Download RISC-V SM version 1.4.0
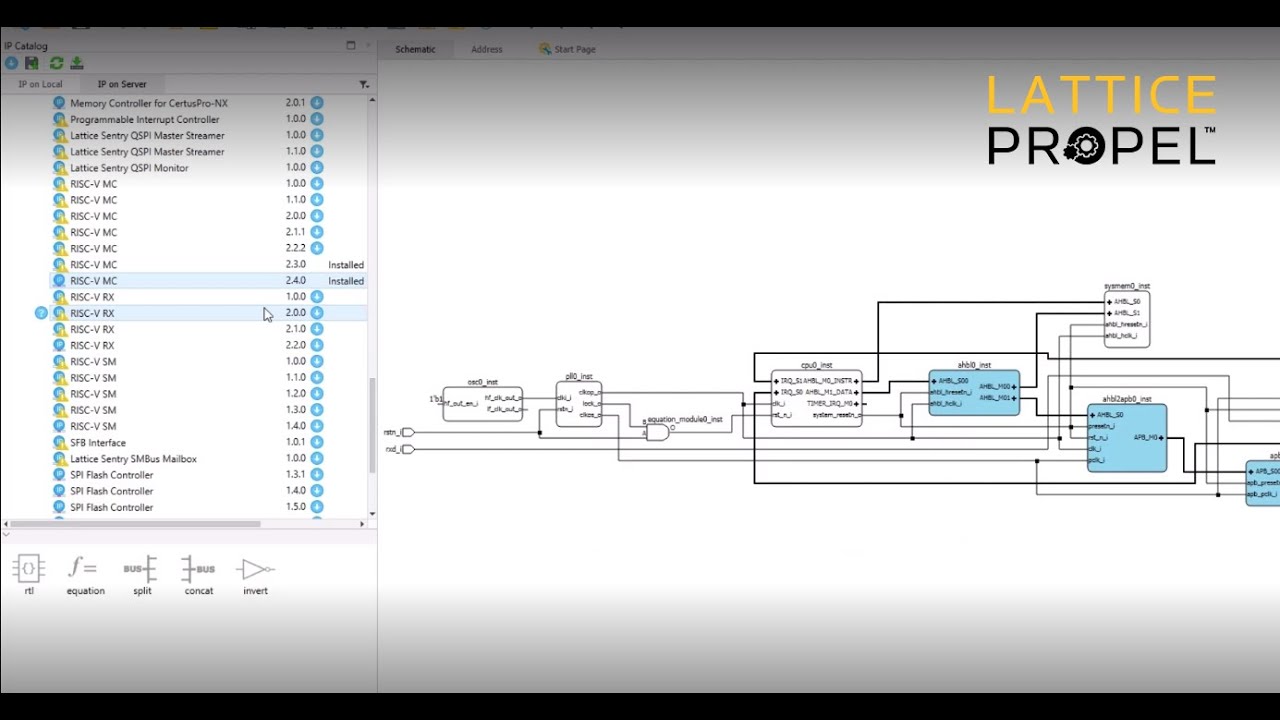Image resolution: width=1280 pixels, height=720 pixels. tap(317, 425)
